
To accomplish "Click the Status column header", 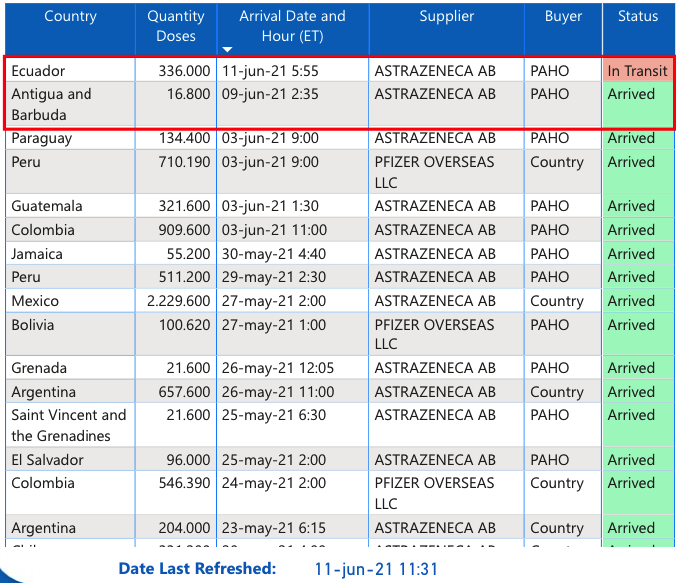I will pos(637,17).
